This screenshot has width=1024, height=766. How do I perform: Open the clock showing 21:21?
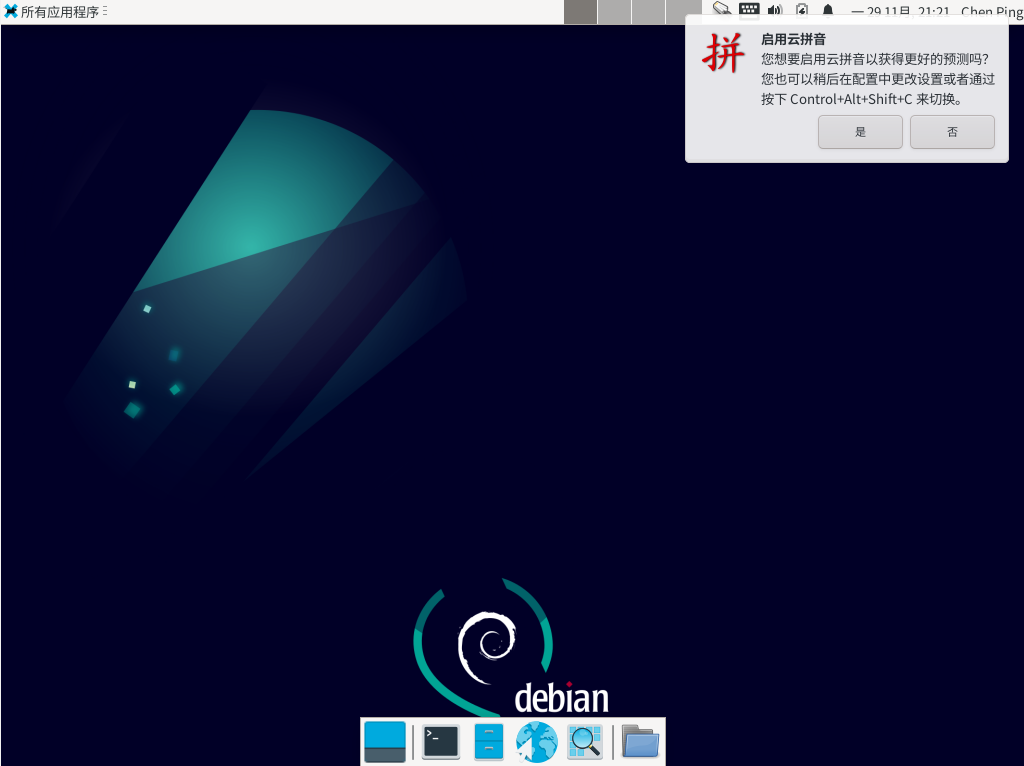(901, 10)
